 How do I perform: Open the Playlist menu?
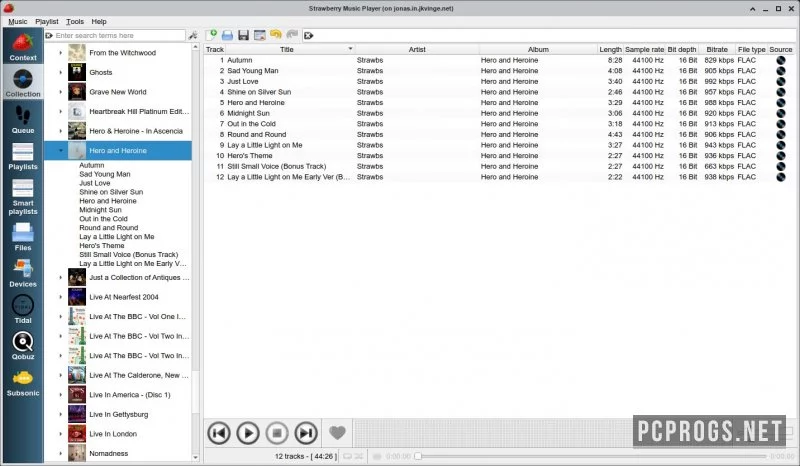47,21
